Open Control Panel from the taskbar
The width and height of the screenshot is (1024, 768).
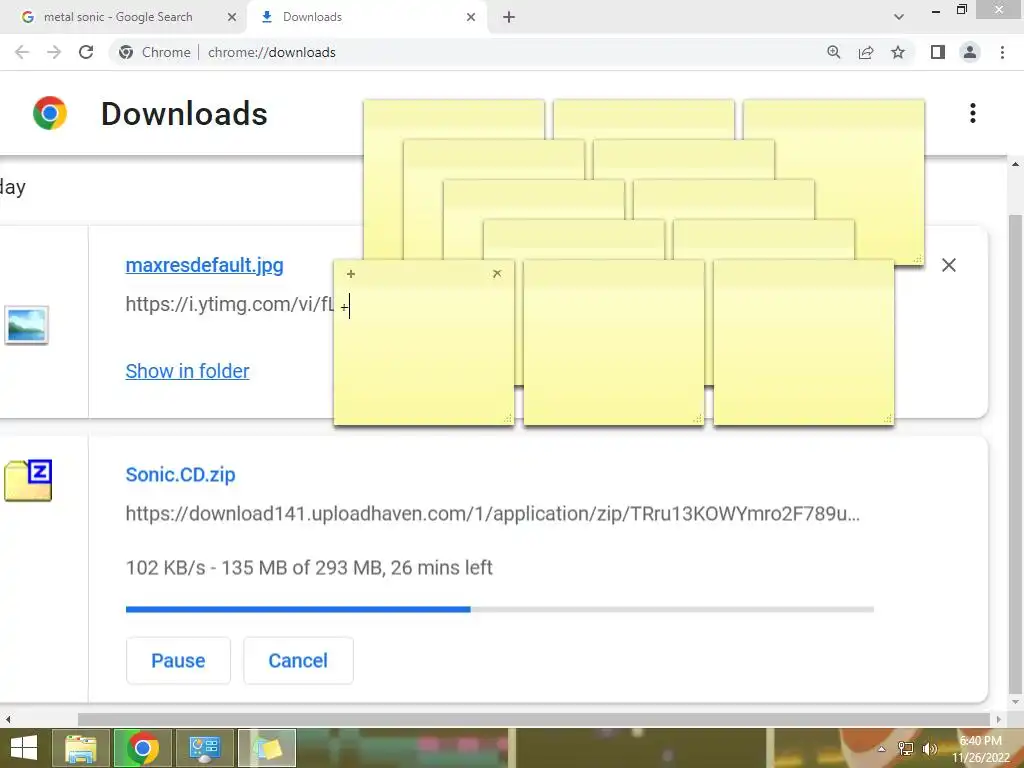point(204,748)
